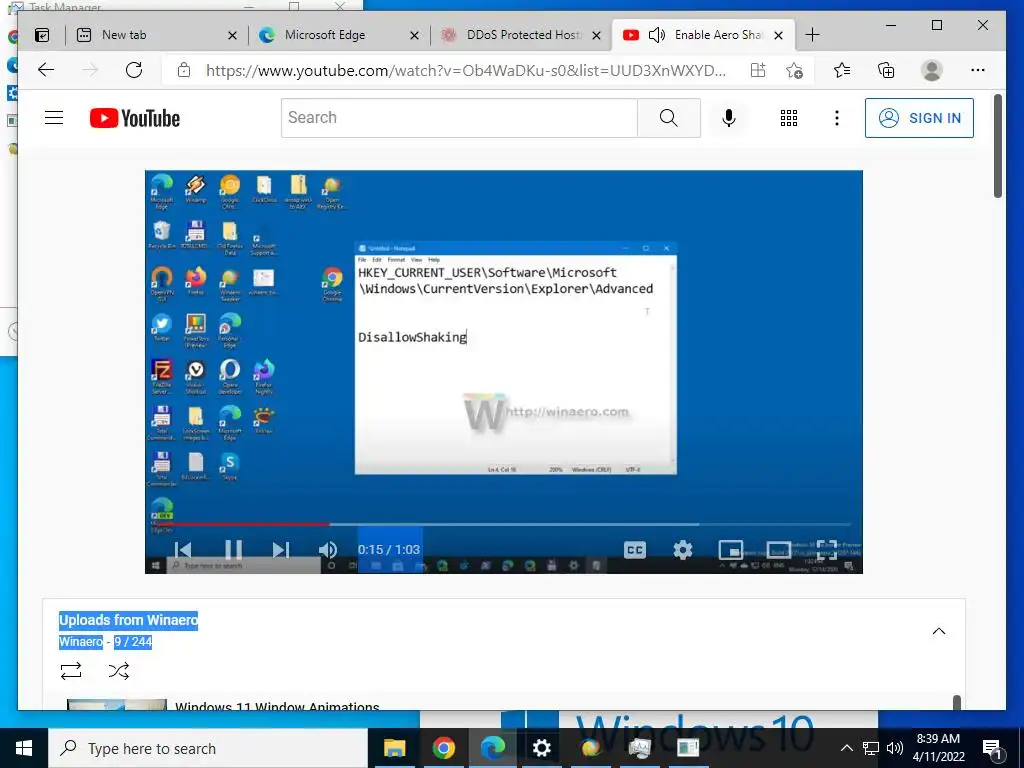The width and height of the screenshot is (1024, 768).
Task: Close the New tab tab
Action: pos(232,35)
